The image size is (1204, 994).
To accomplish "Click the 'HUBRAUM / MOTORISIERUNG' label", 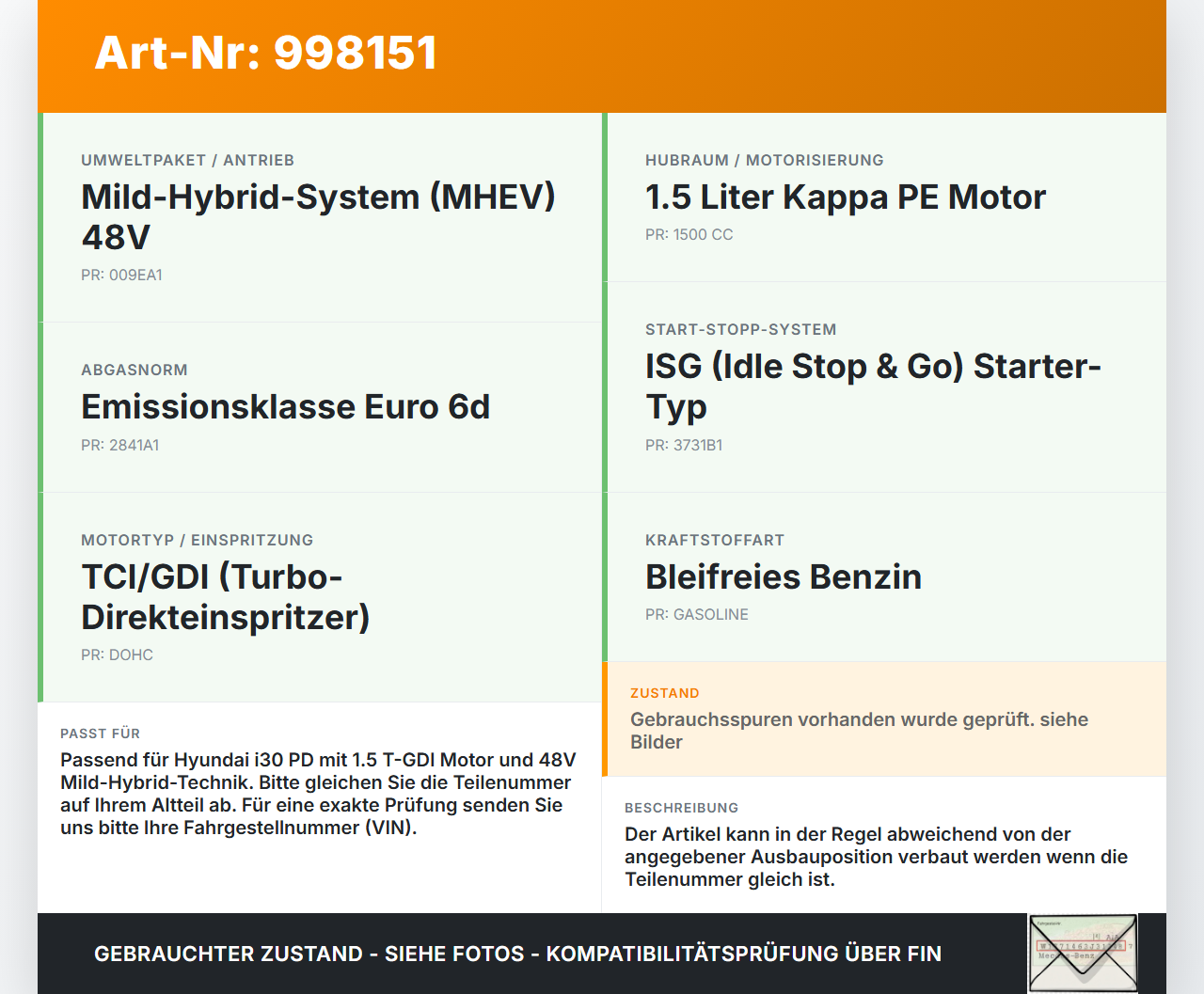I will click(764, 160).
